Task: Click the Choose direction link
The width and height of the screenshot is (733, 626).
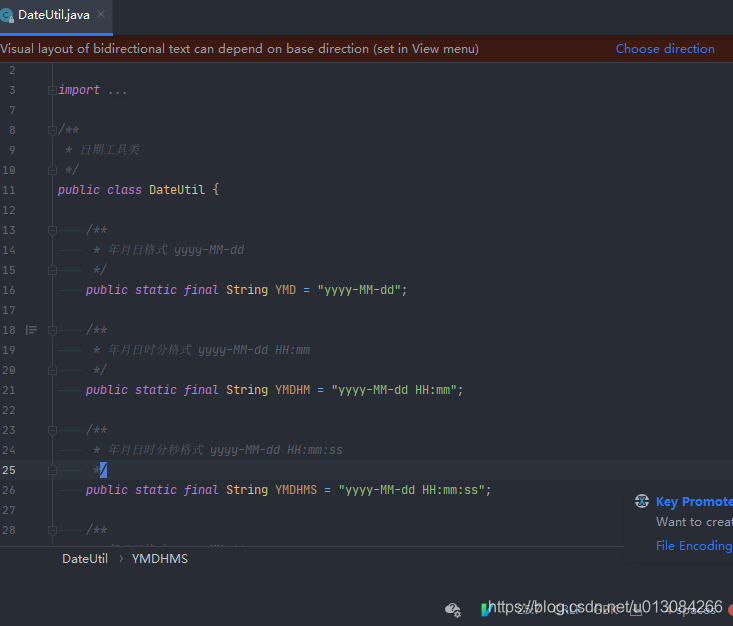Action: pyautogui.click(x=665, y=49)
